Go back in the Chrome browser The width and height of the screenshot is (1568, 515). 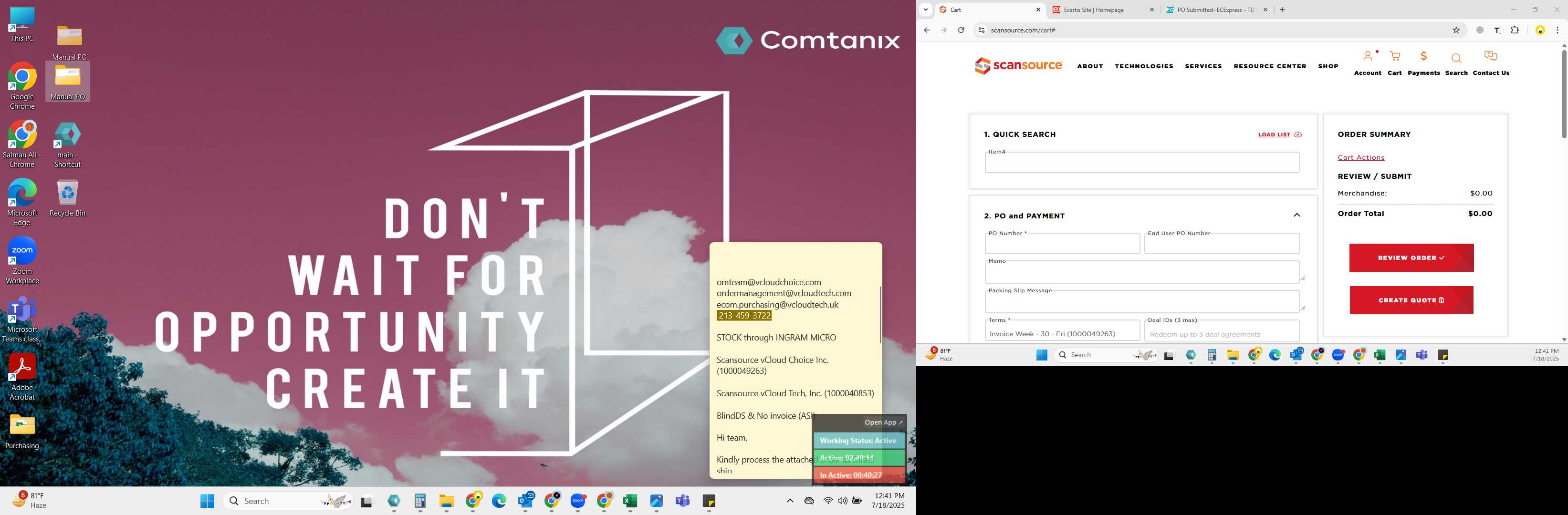(926, 30)
